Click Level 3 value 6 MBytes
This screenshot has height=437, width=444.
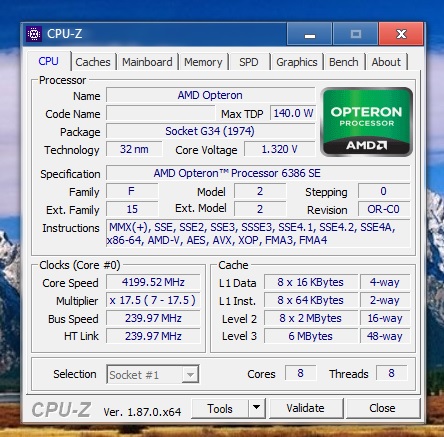(x=311, y=336)
